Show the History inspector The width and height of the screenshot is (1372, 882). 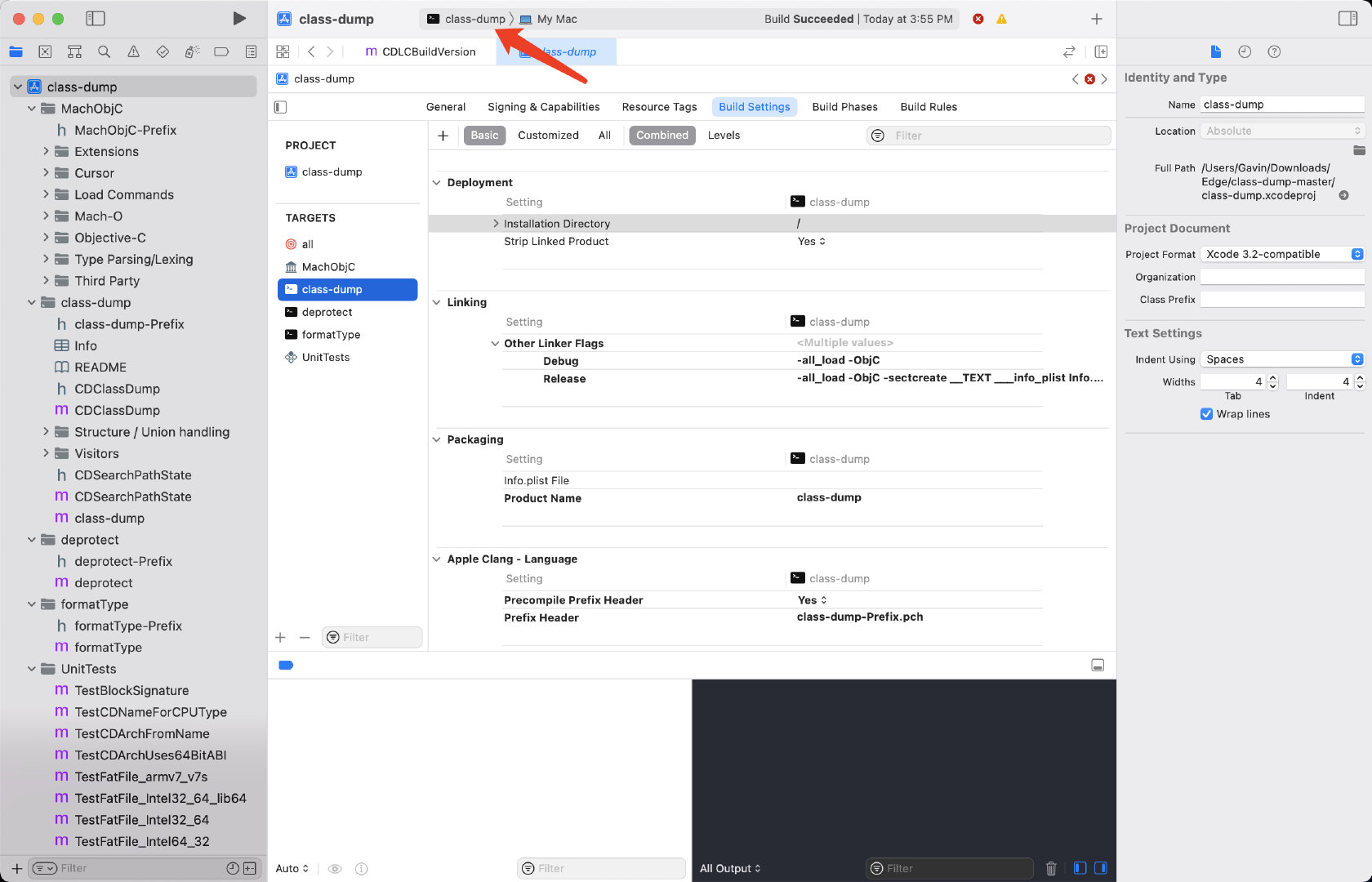point(1245,51)
